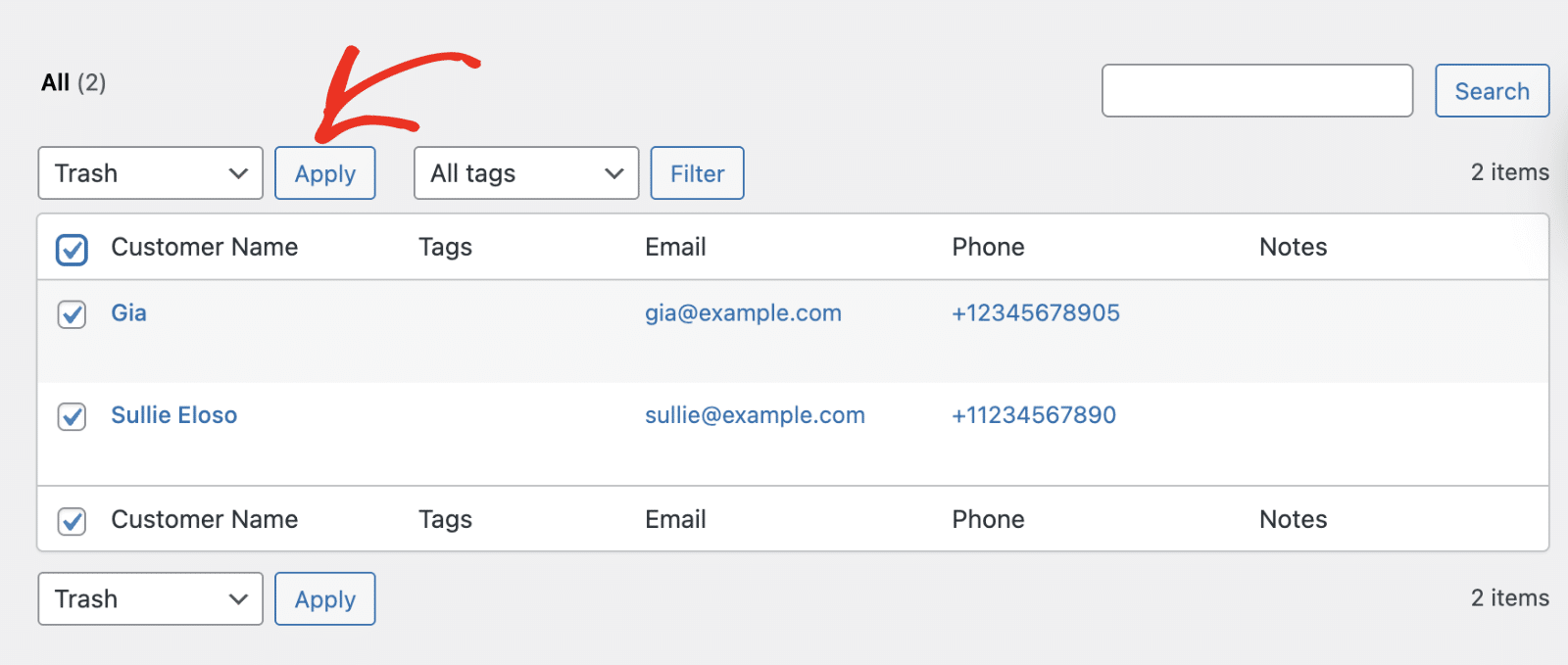
Task: Click phone number +11234567890
Action: point(1034,415)
